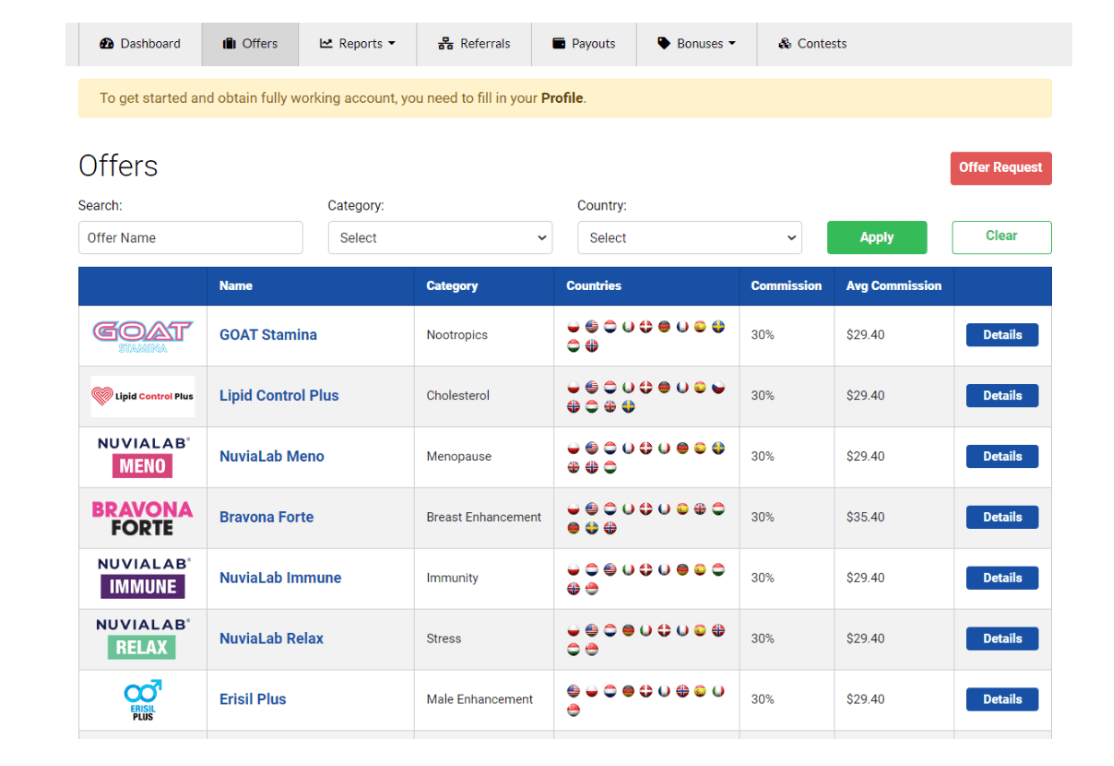
Task: Open Details for NuviaLab Meno
Action: tap(1002, 456)
